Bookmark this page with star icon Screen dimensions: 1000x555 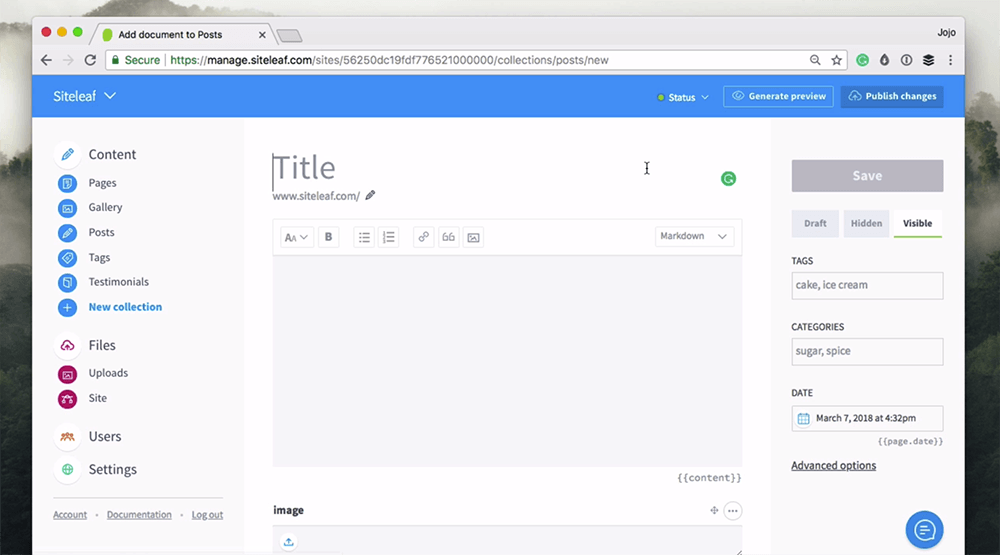coord(837,60)
